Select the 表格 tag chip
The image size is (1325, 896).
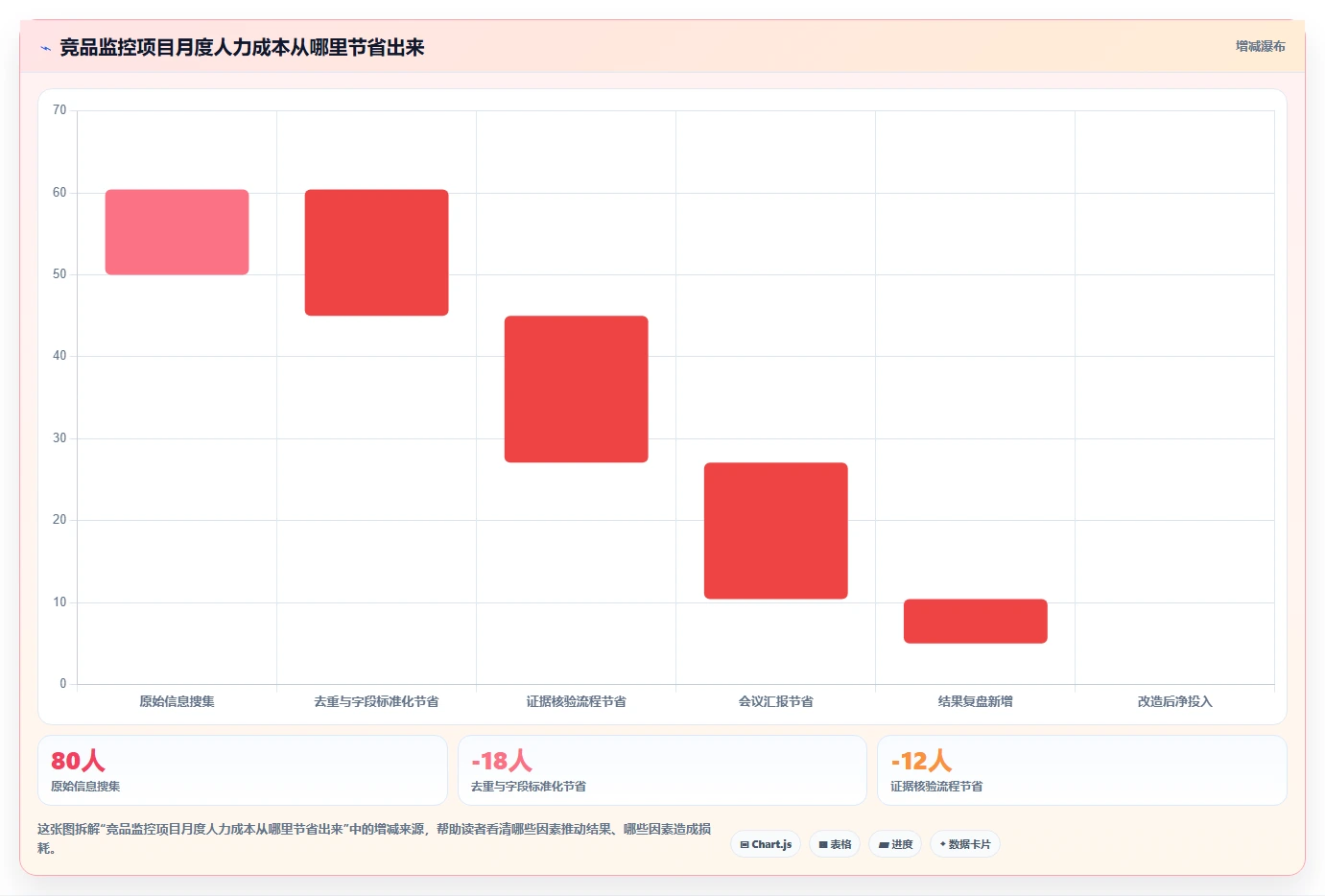click(x=835, y=844)
